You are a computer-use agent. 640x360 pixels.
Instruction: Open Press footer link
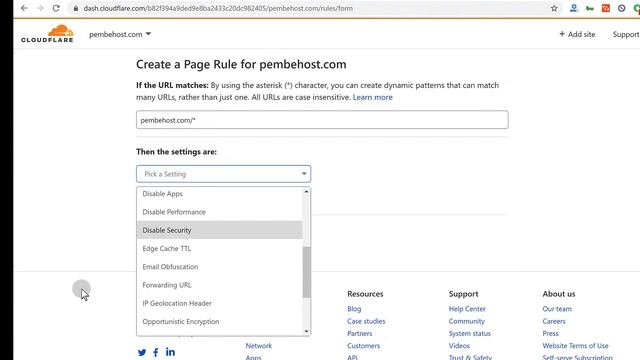click(550, 333)
